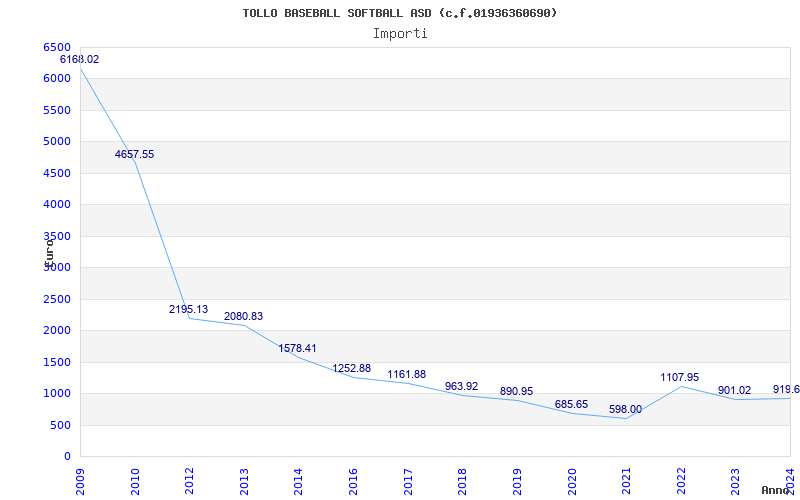Click the Anno axis title

(776, 490)
